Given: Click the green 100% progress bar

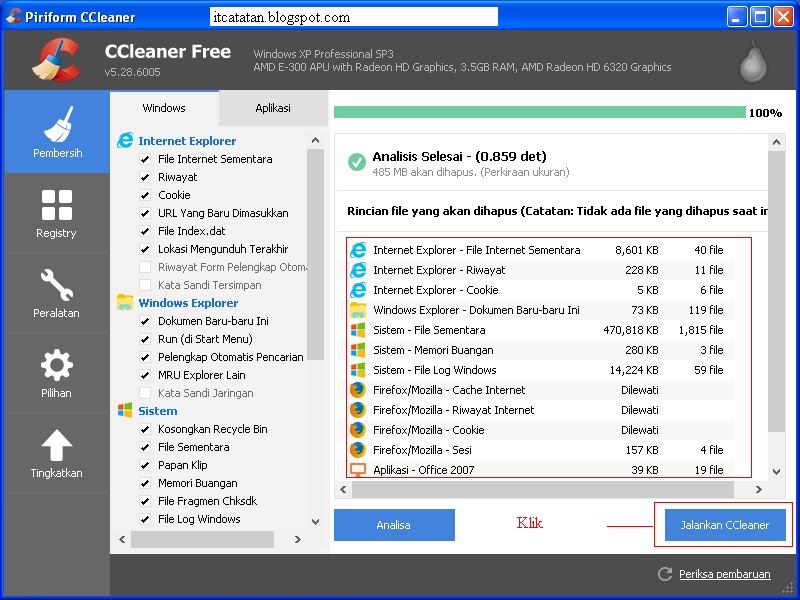Looking at the screenshot, I should coord(540,112).
